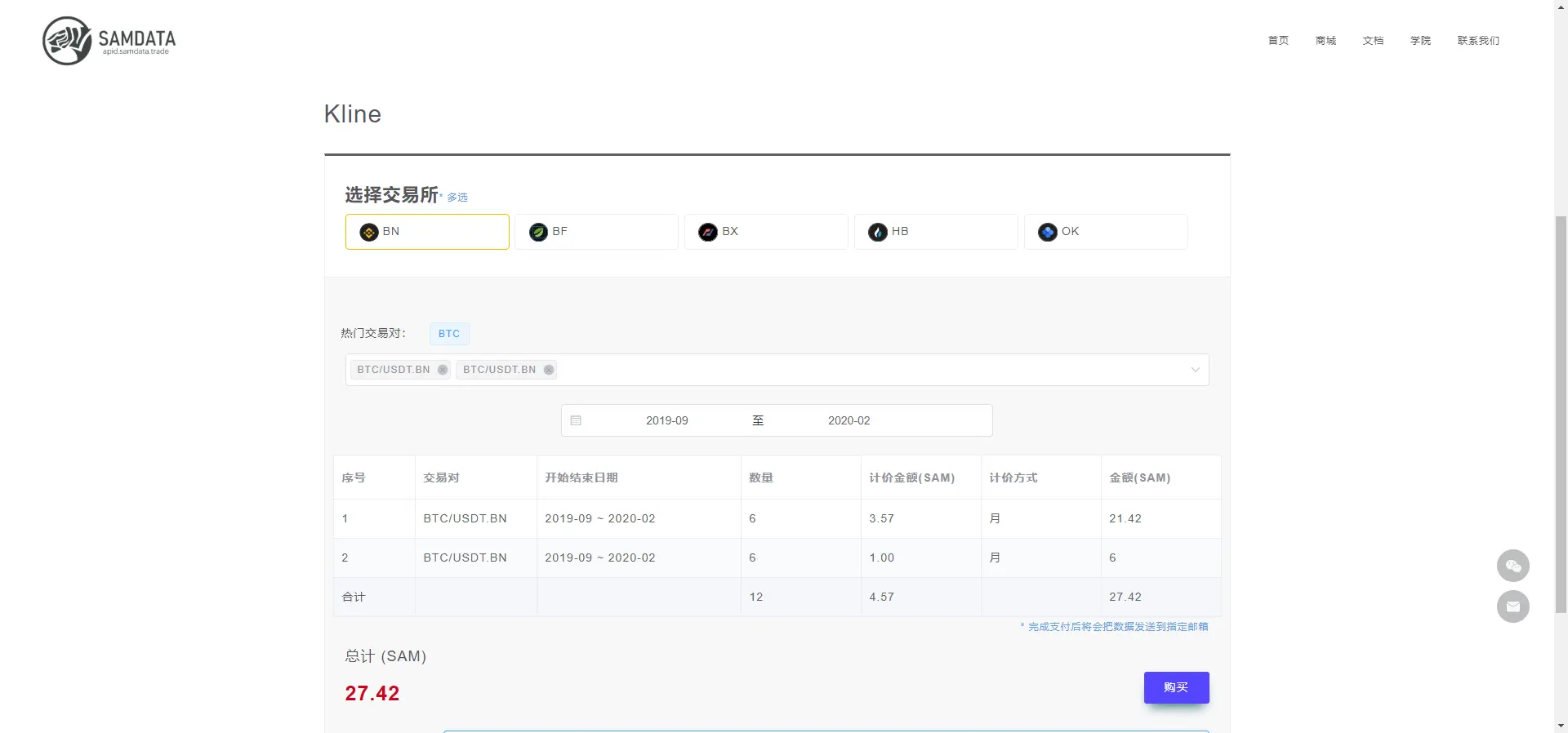Viewport: 1568px width, 733px height.
Task: Click the end date field 2020-02
Action: [x=849, y=420]
